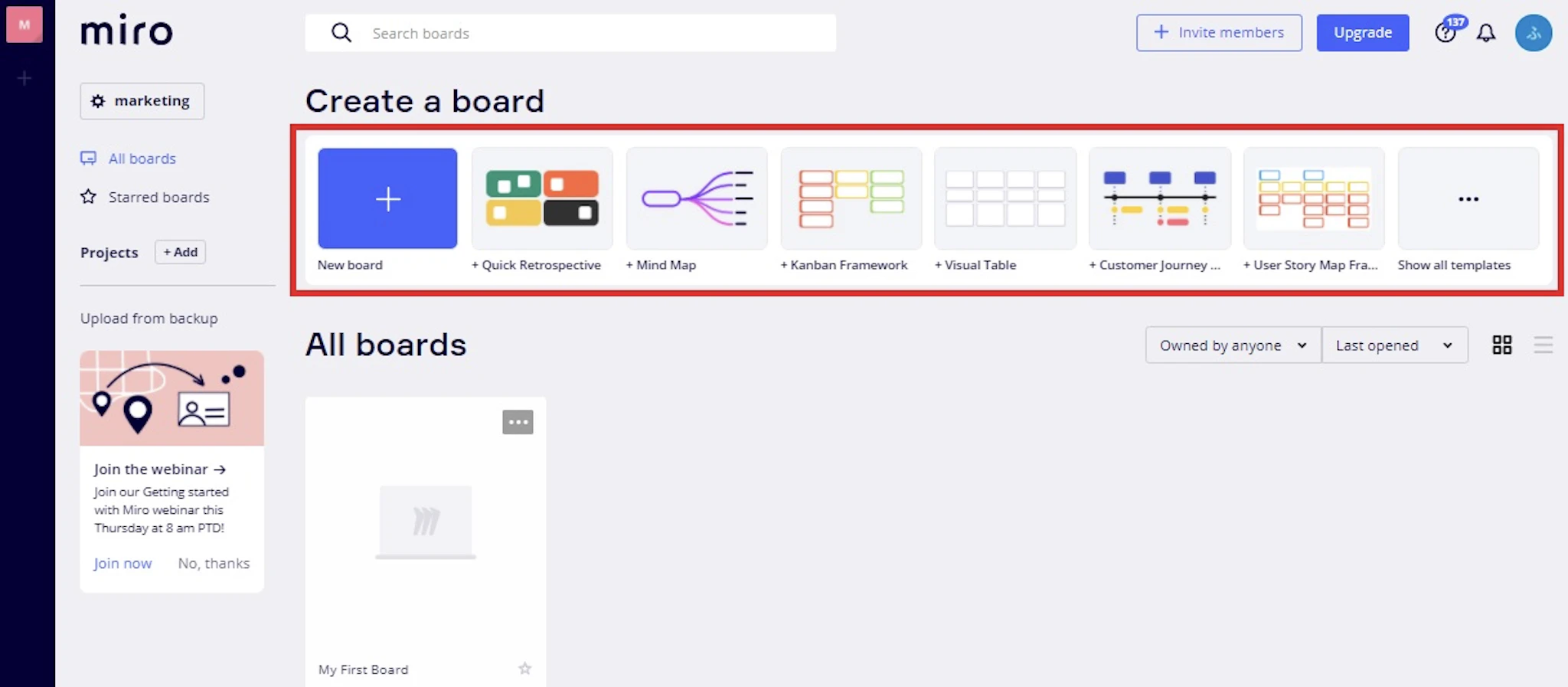
Task: Choose the Mind Map template
Action: (x=697, y=199)
